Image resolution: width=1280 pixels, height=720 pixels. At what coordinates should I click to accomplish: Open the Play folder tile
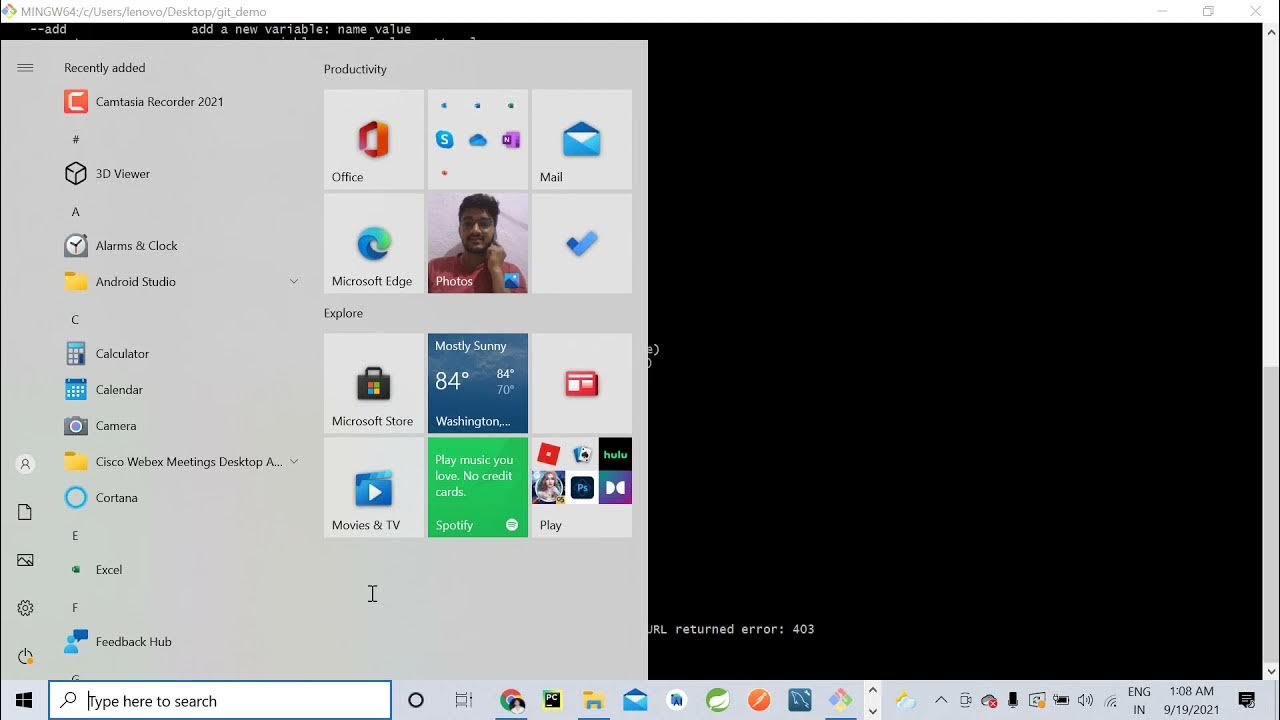pyautogui.click(x=582, y=488)
